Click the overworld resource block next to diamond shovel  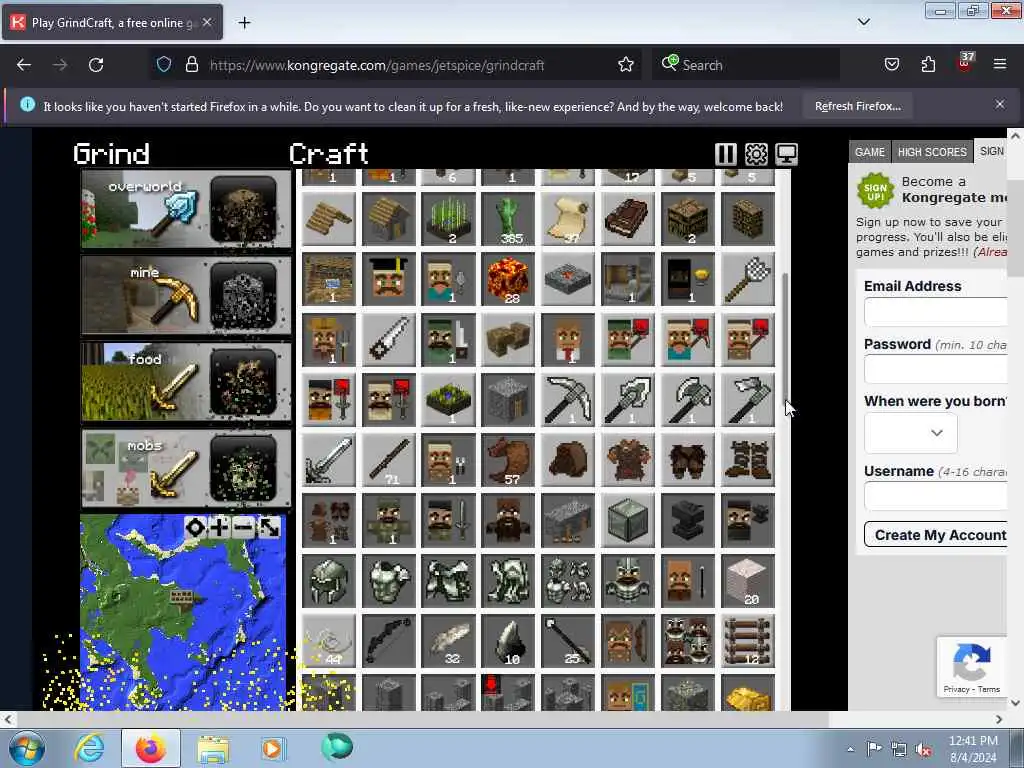244,209
